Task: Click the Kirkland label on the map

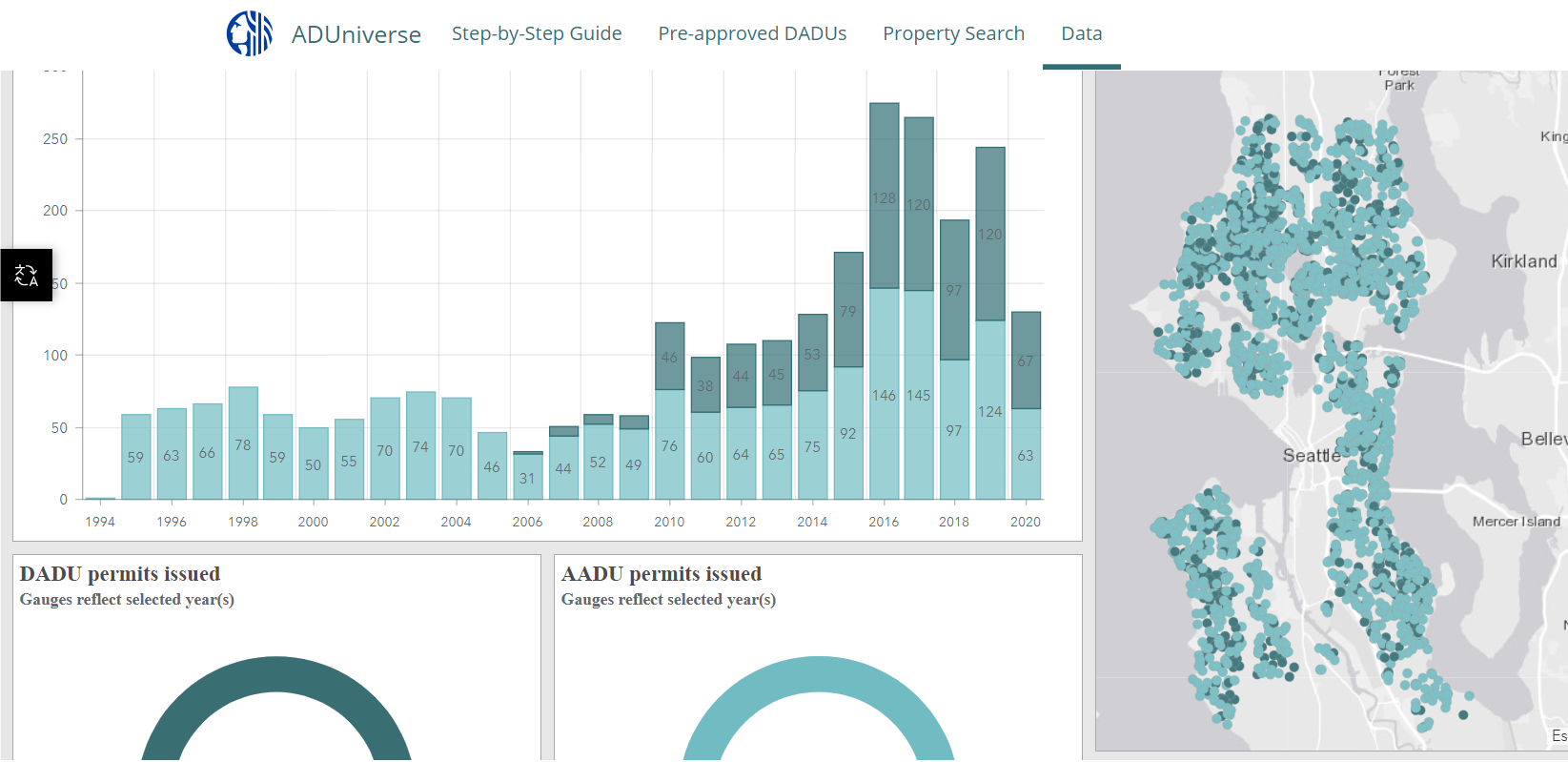Action: (1523, 261)
